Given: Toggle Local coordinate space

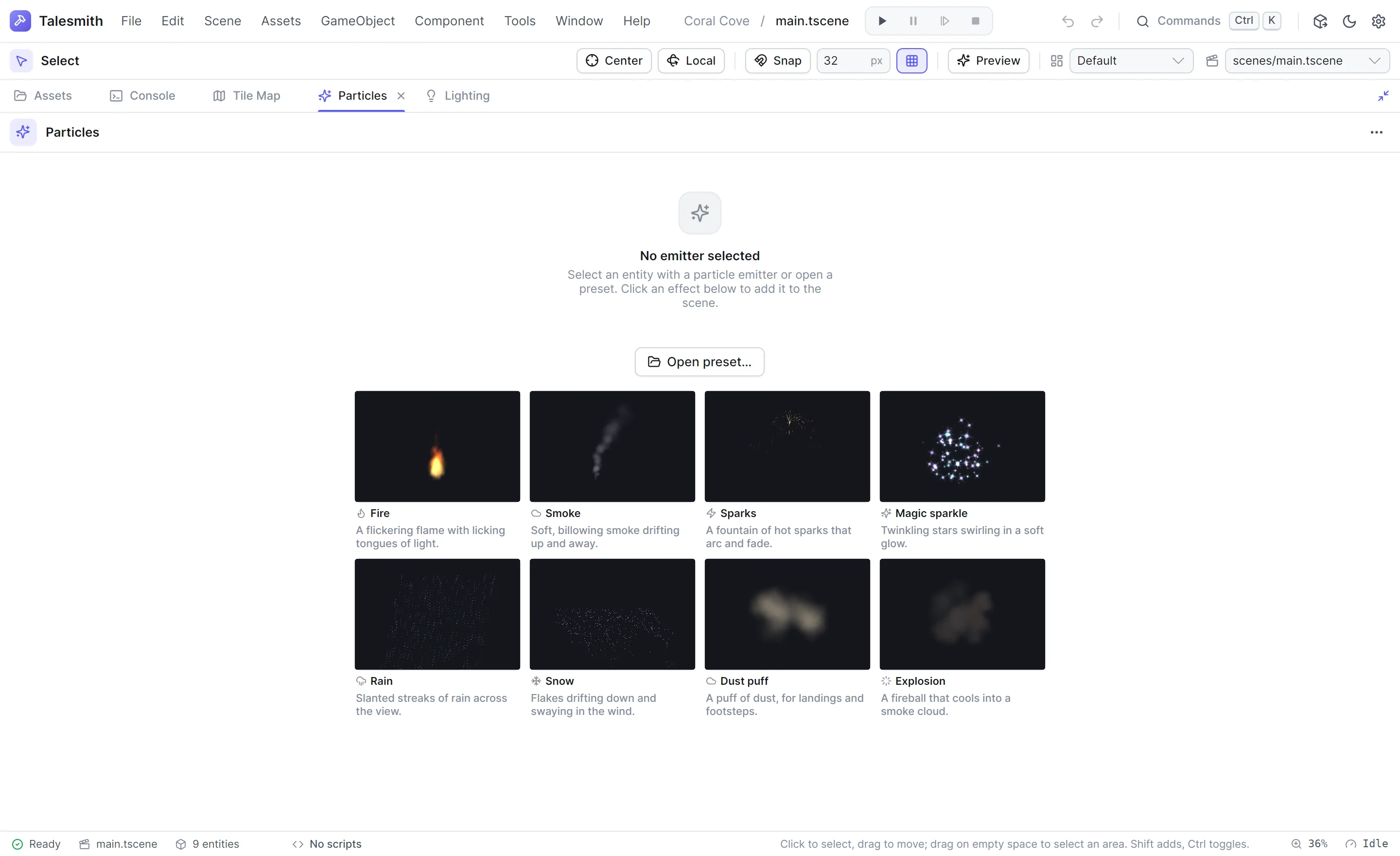Looking at the screenshot, I should click(x=691, y=61).
